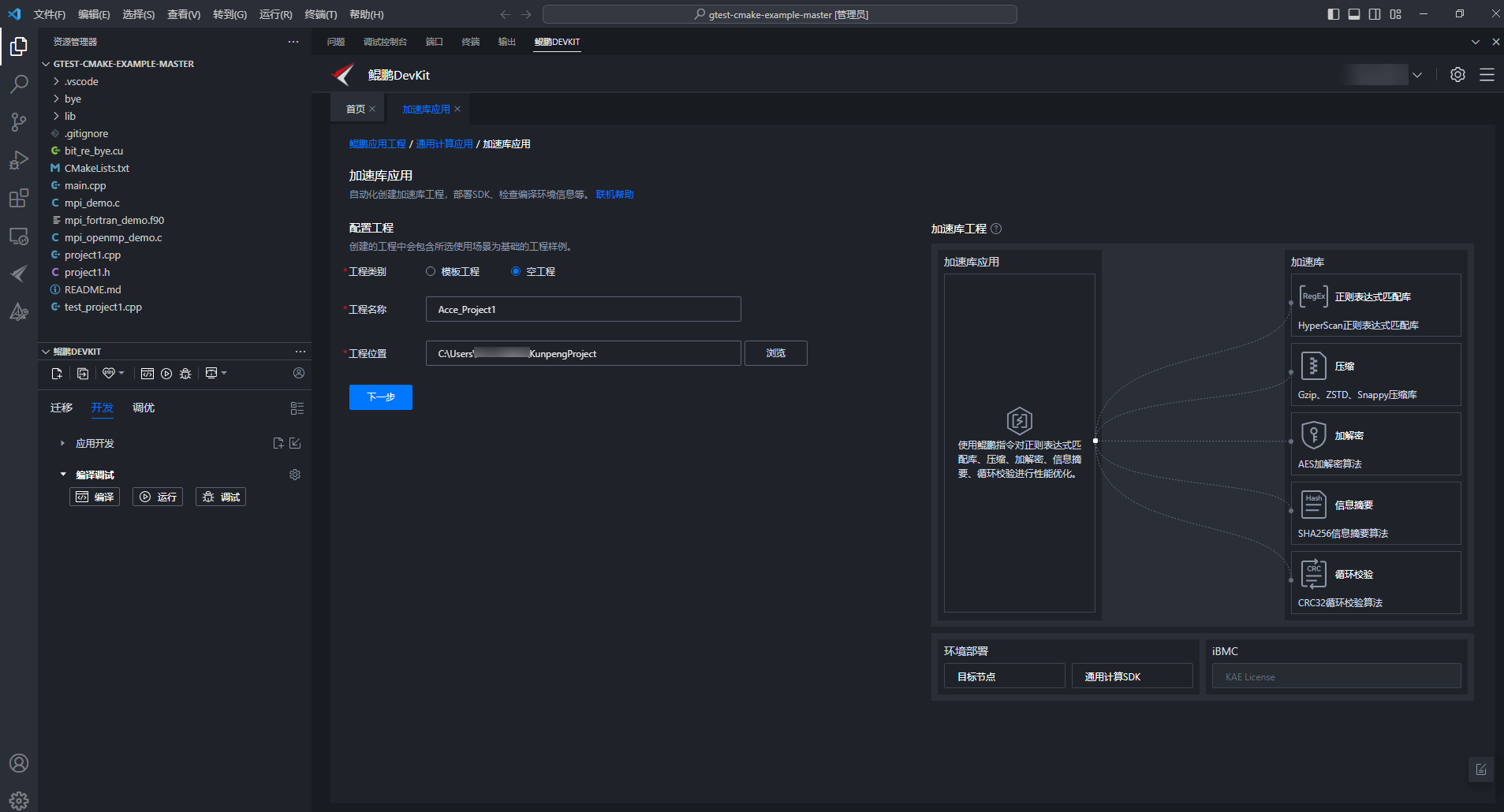Click 工程名称 input field

pyautogui.click(x=584, y=309)
